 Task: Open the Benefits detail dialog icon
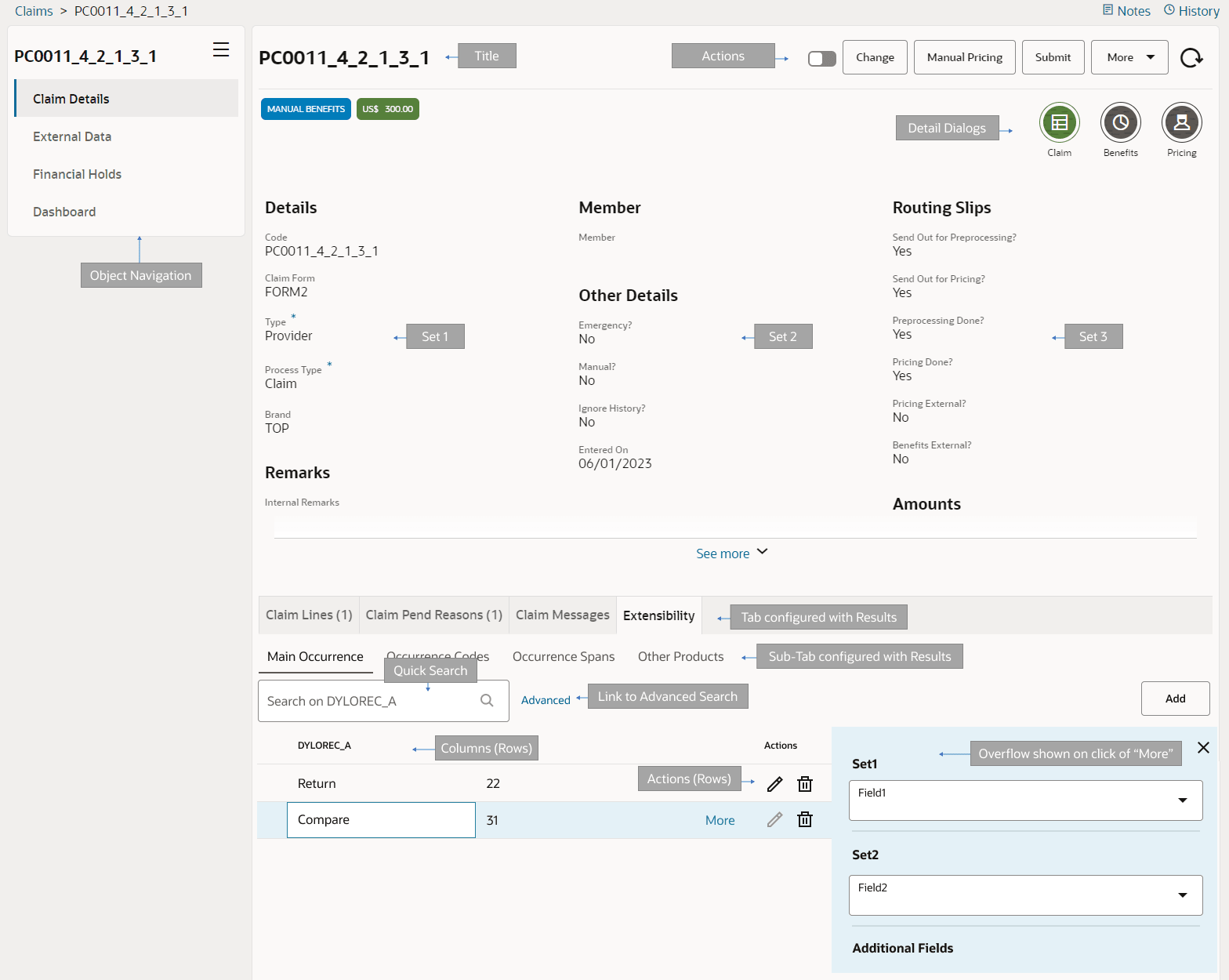tap(1120, 122)
